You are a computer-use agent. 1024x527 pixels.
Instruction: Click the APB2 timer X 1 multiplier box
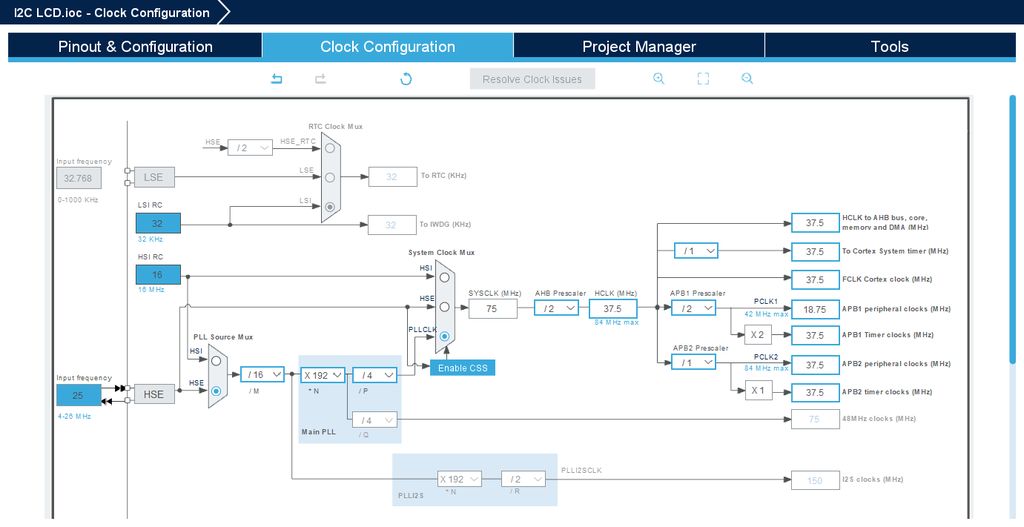[x=758, y=391]
